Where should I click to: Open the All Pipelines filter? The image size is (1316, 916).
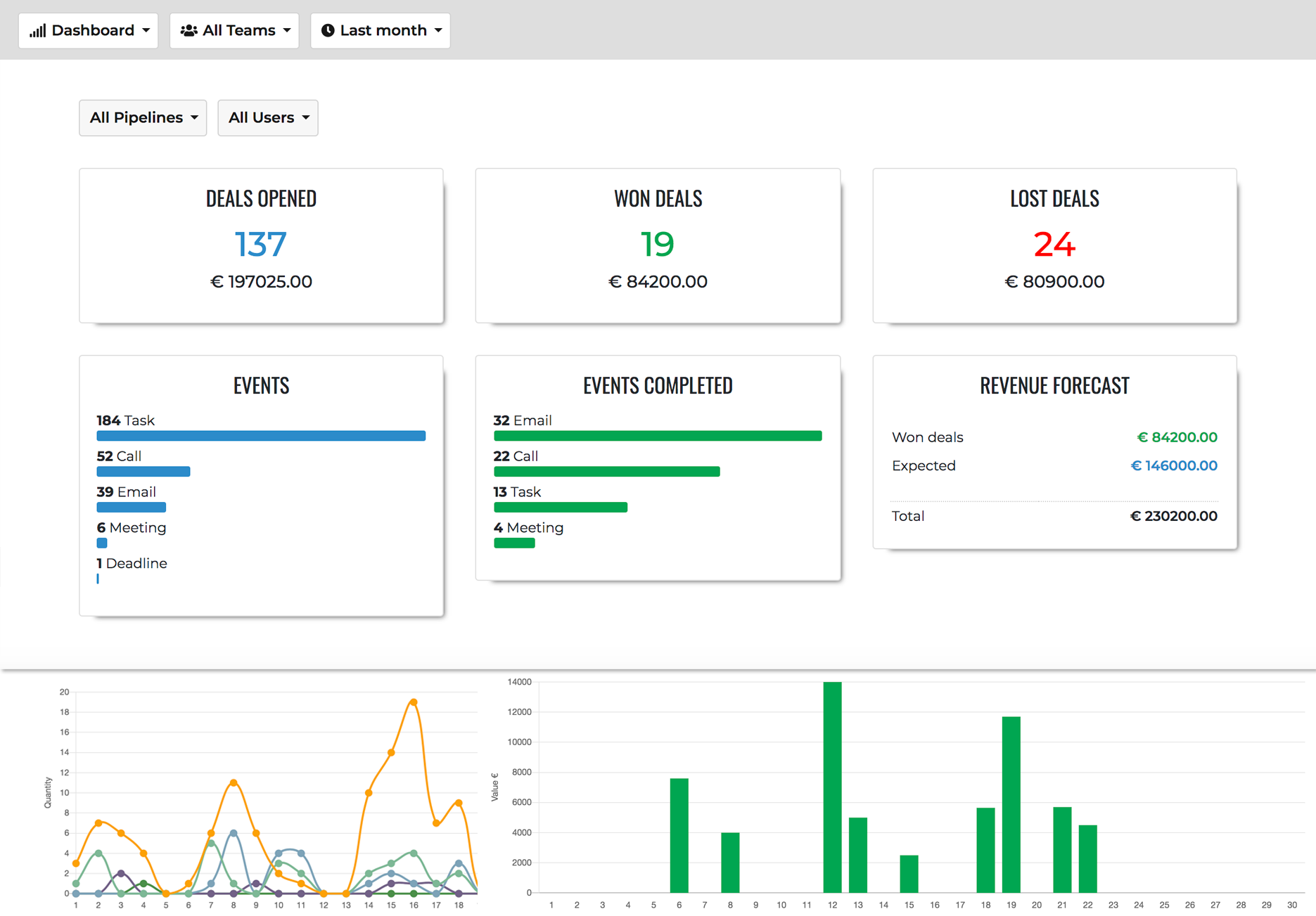(142, 117)
